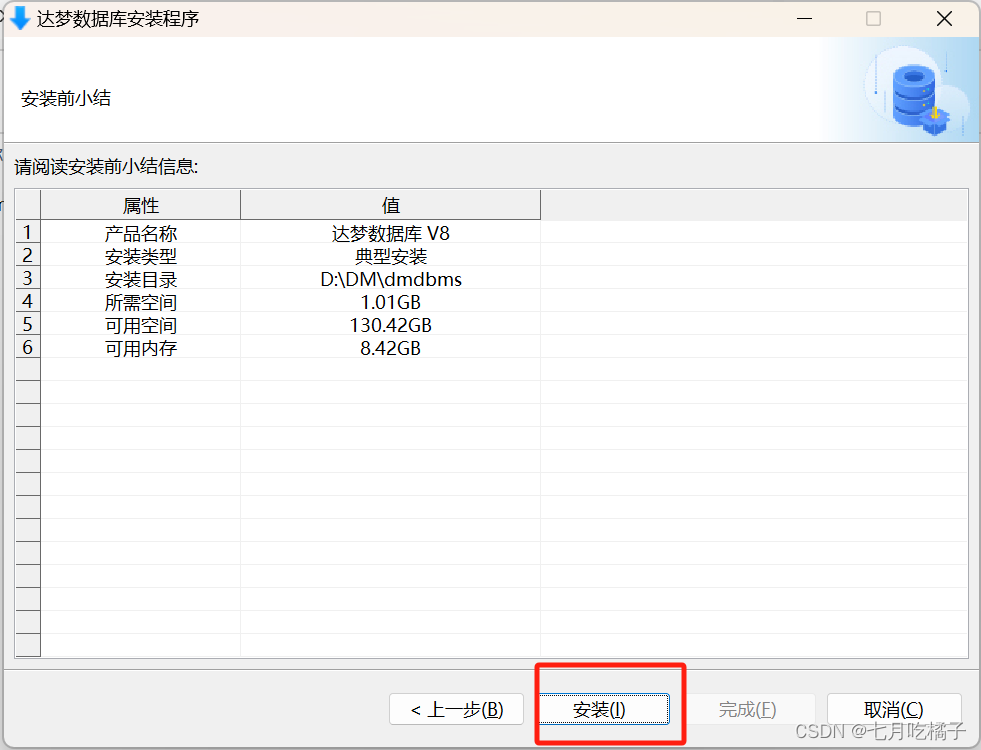Select the D:\DM\dmdbms path cell
The height and width of the screenshot is (750, 981).
pos(390,280)
